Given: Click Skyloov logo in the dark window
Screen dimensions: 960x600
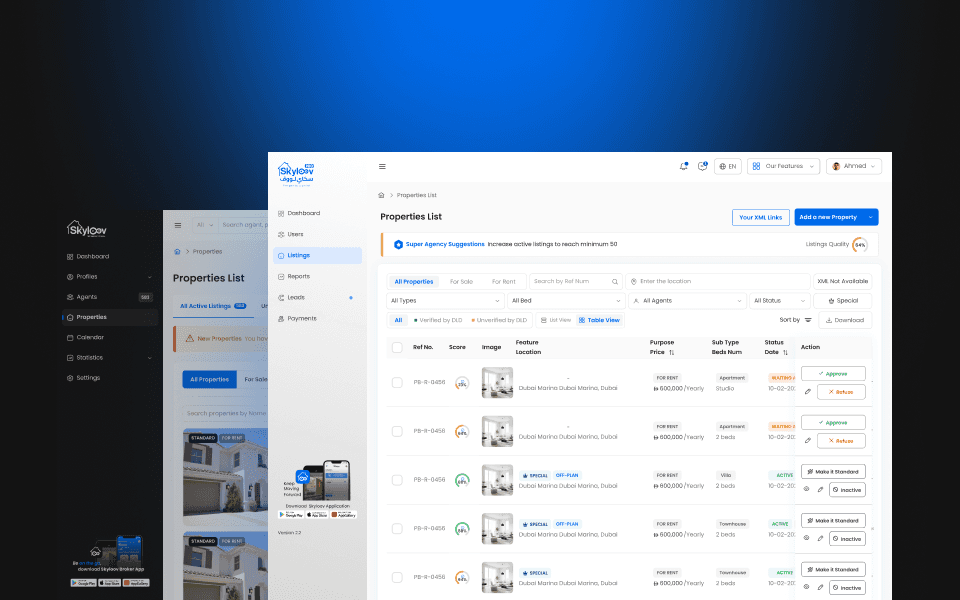Looking at the screenshot, I should pyautogui.click(x=86, y=229).
